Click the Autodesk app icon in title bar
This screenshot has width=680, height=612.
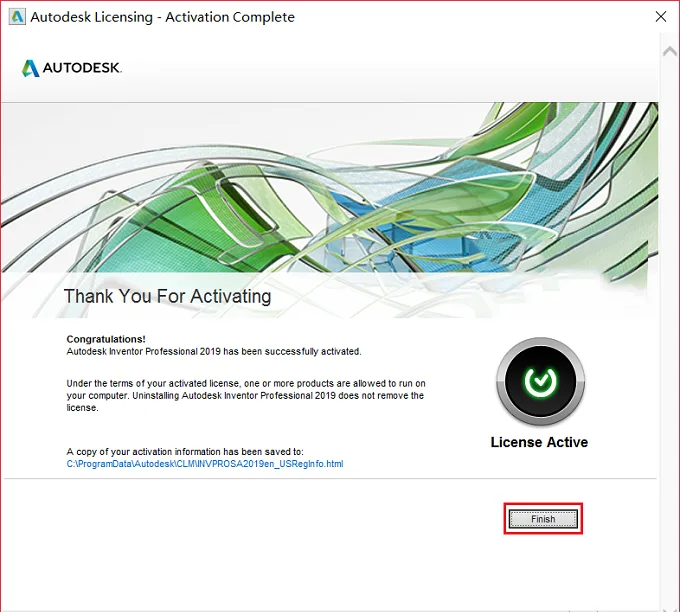point(17,17)
